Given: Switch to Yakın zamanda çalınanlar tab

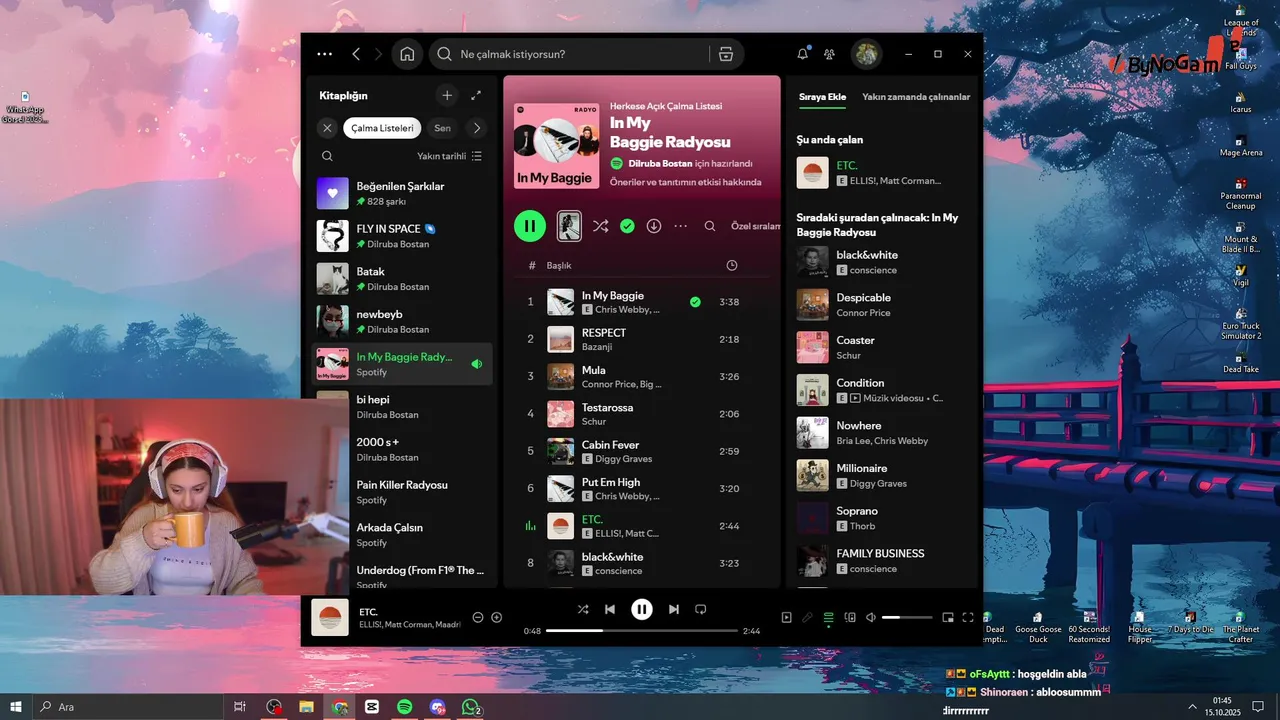Looking at the screenshot, I should coord(916,97).
